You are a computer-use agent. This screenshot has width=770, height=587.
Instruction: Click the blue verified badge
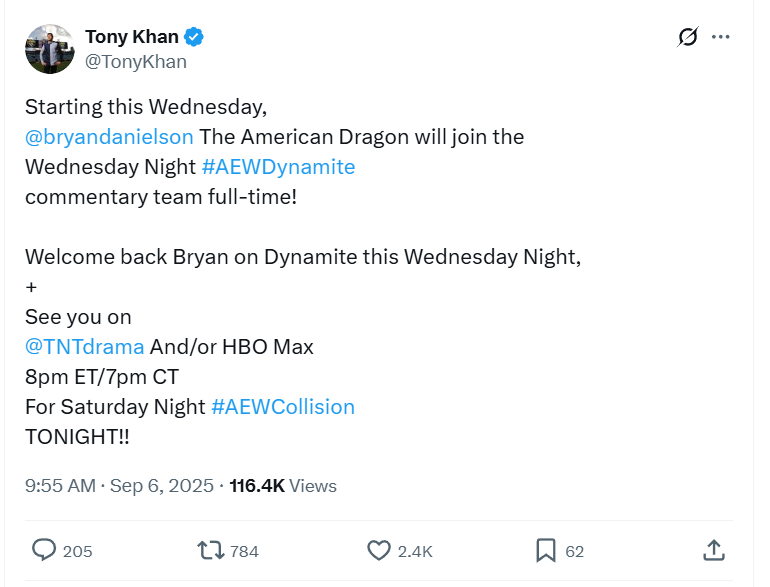coord(194,37)
